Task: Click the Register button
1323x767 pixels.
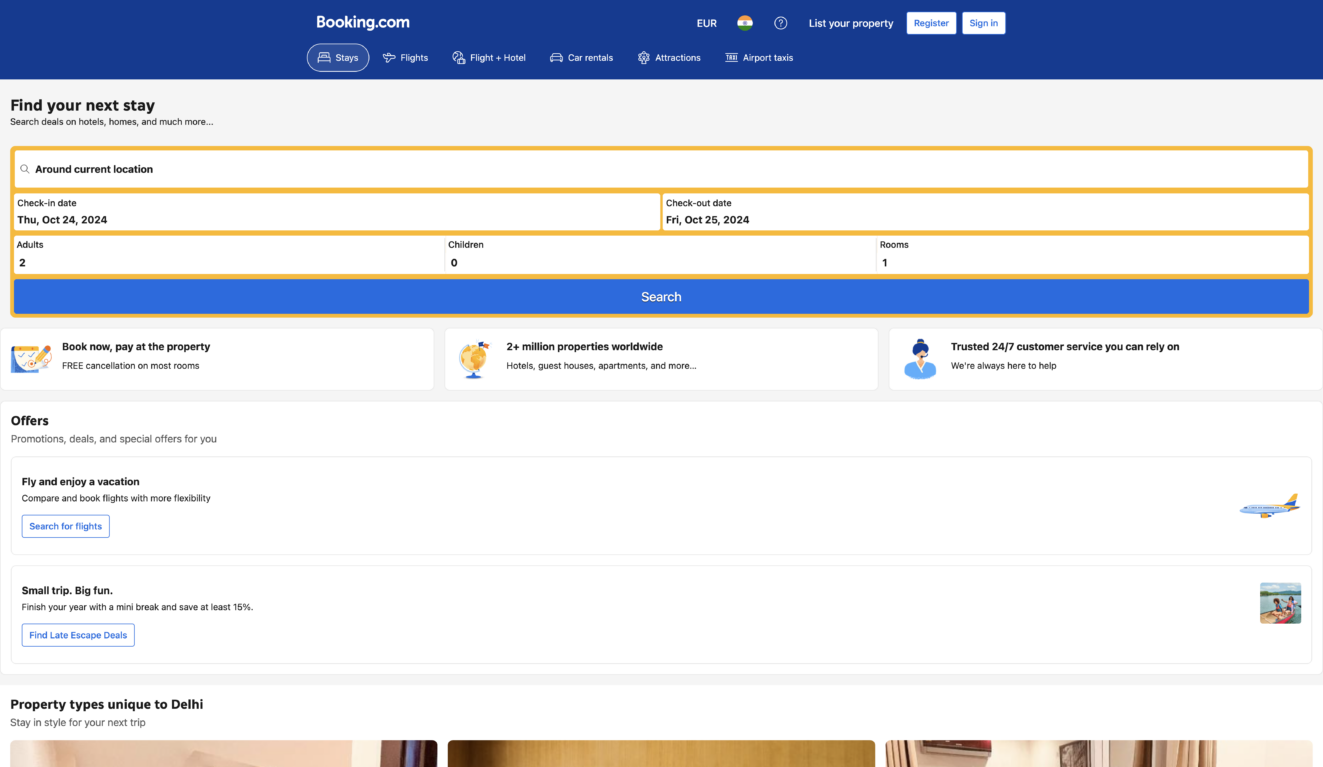Action: pyautogui.click(x=931, y=22)
